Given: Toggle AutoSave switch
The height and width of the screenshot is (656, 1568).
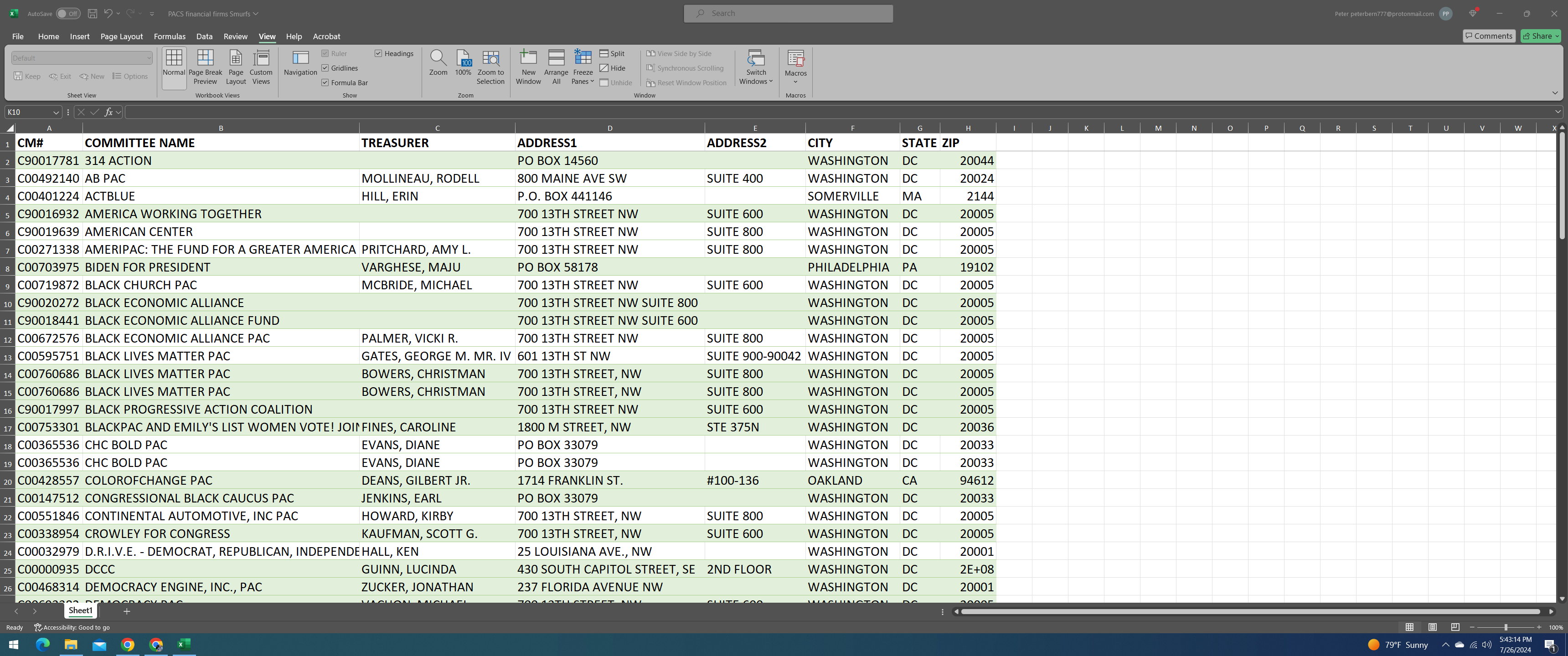Looking at the screenshot, I should pyautogui.click(x=67, y=13).
